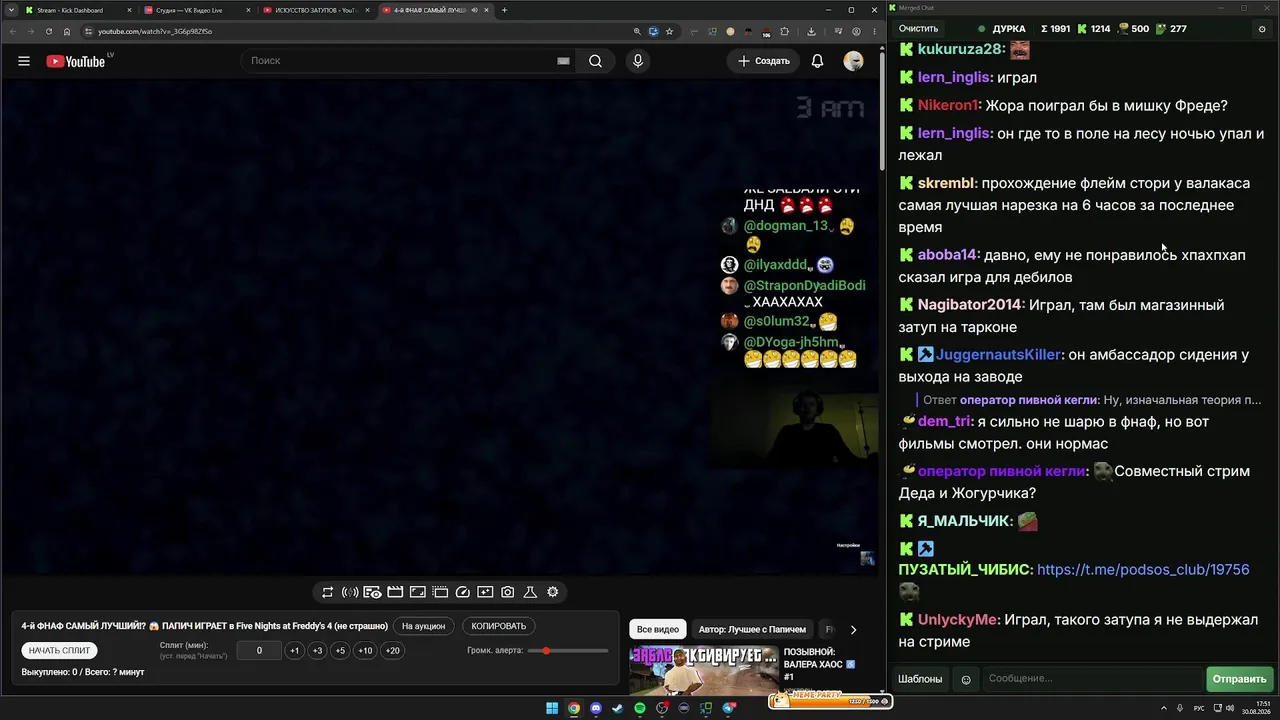Reload the browser page
The height and width of the screenshot is (720, 1280).
pyautogui.click(x=49, y=31)
